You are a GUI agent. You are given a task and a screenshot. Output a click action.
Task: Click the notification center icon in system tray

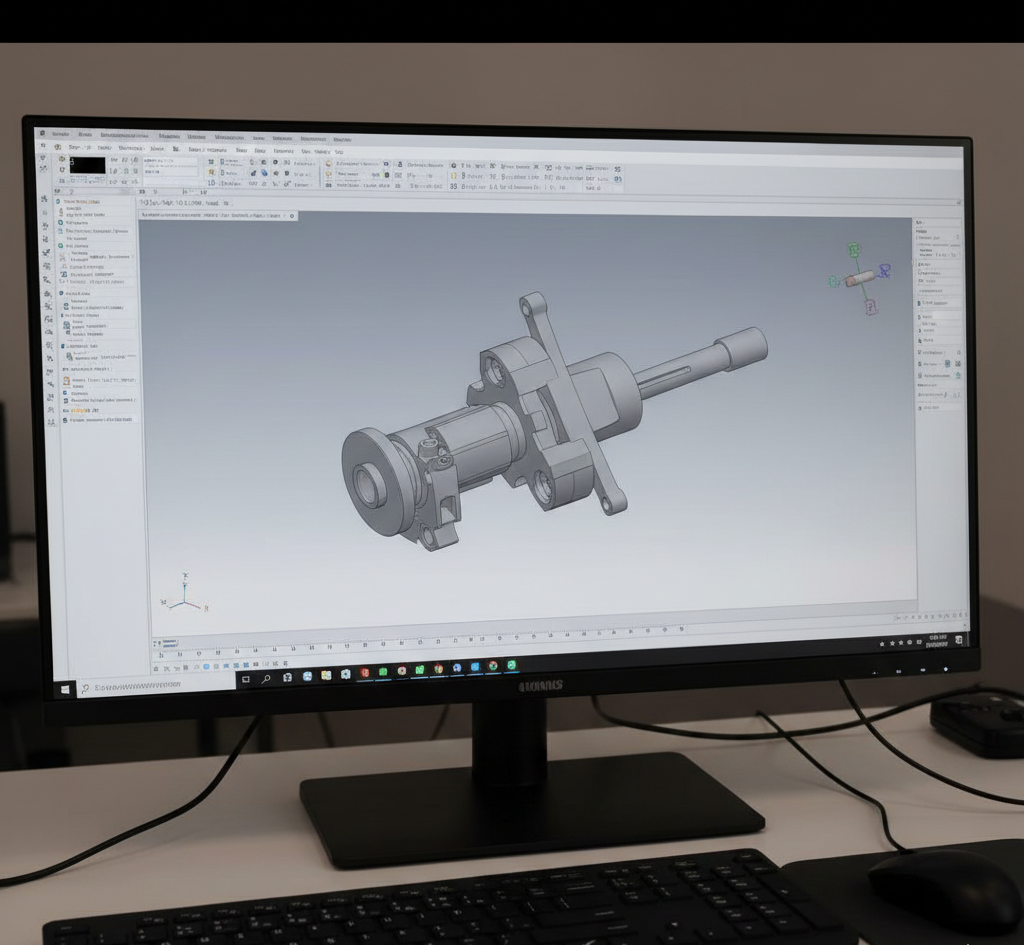(958, 641)
